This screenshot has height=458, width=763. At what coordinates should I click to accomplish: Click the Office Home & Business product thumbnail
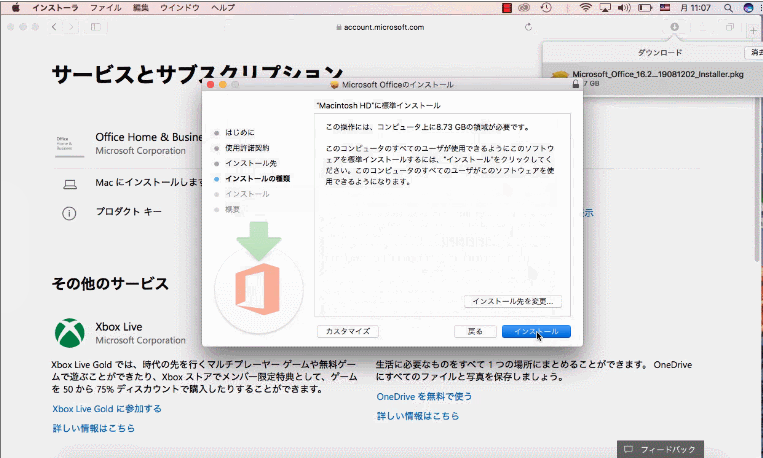[69, 145]
